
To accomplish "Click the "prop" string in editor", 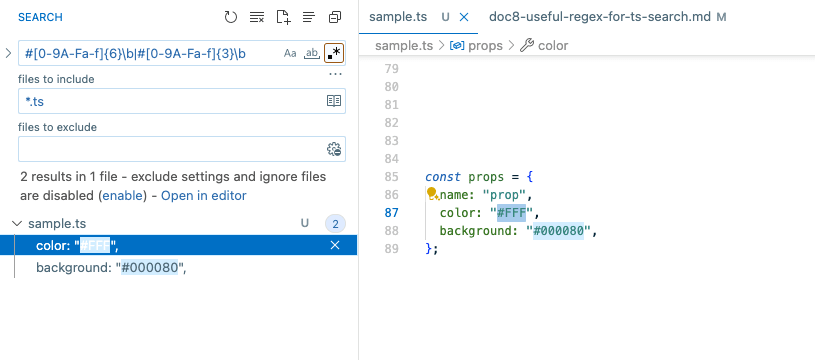I will coord(504,195).
